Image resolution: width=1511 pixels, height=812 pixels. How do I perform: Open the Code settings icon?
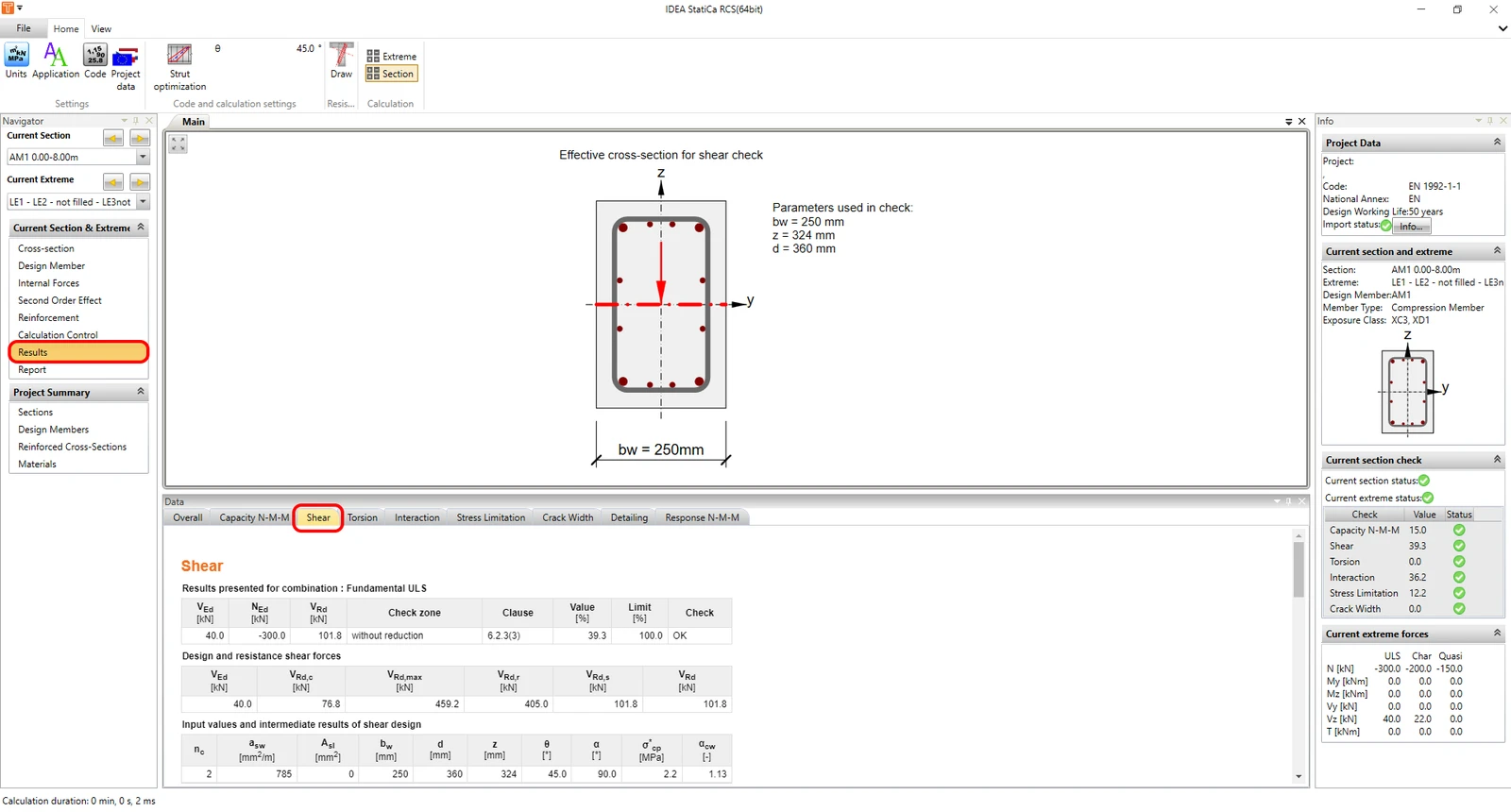(x=95, y=60)
